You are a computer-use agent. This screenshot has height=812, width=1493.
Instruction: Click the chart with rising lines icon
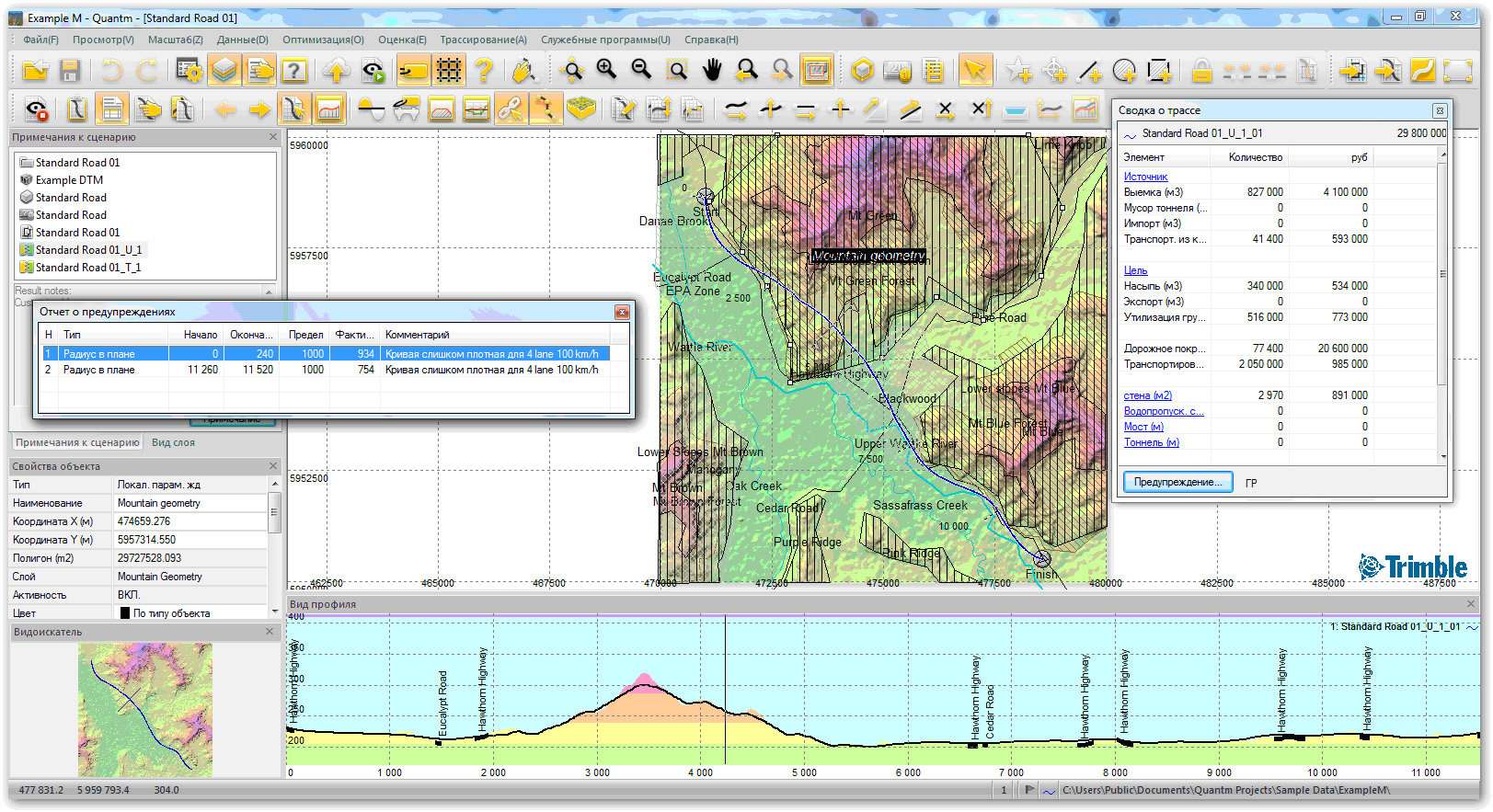[x=1085, y=110]
